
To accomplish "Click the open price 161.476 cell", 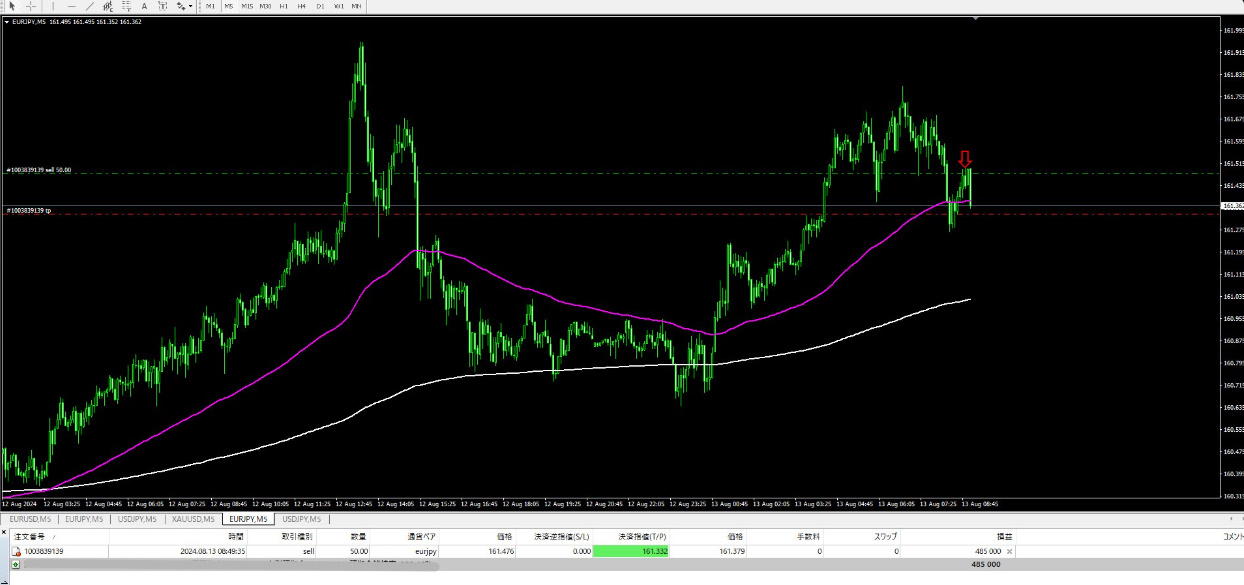I will (500, 551).
